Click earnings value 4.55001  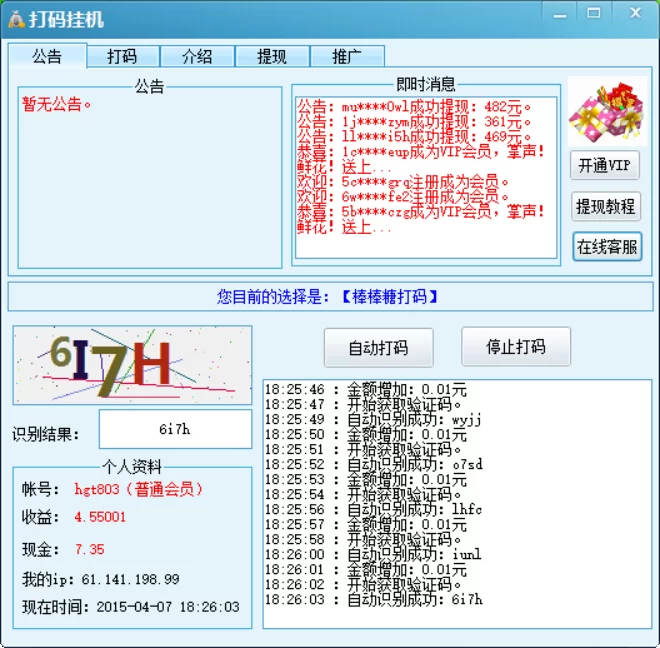point(100,517)
